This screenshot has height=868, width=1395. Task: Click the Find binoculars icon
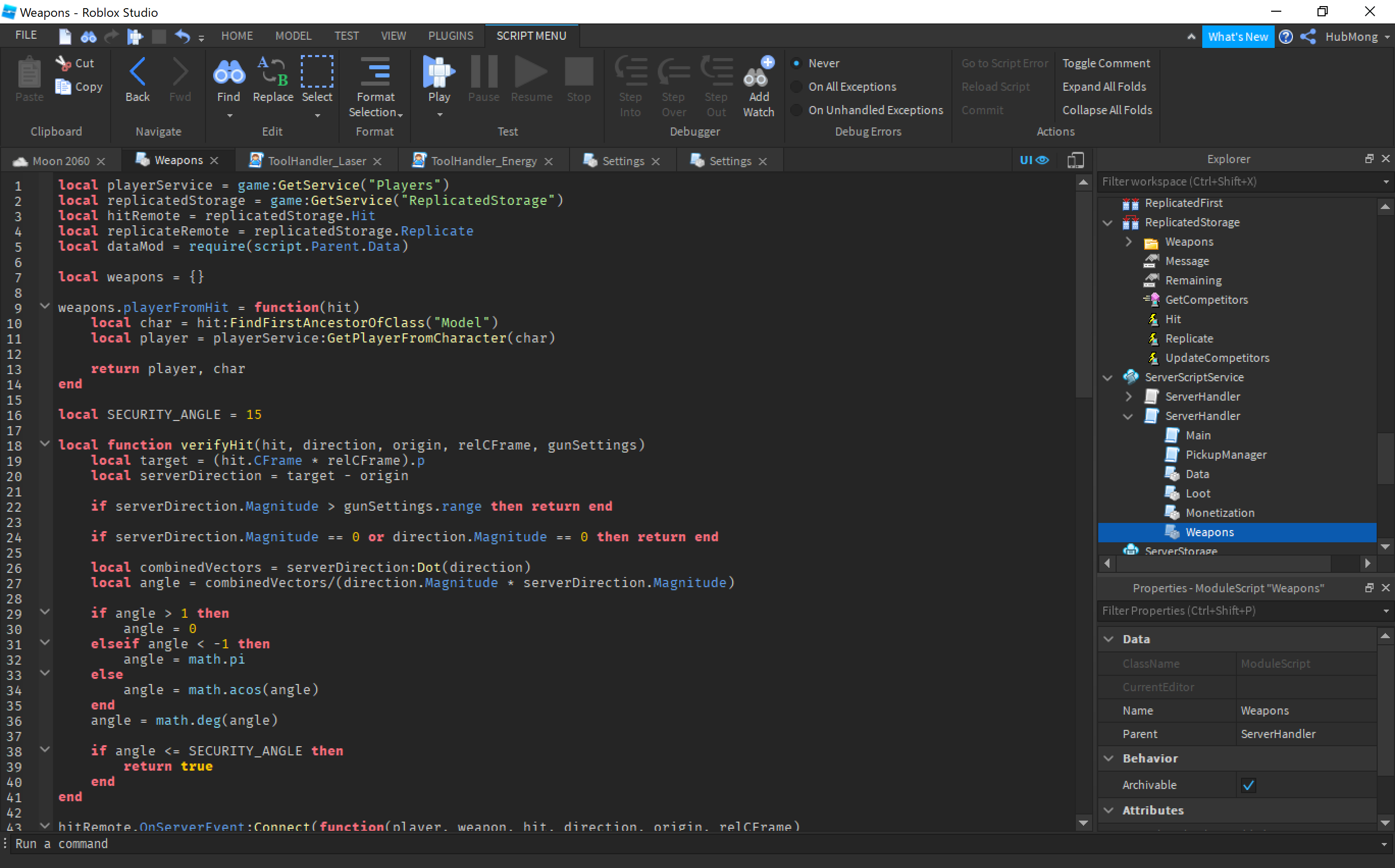228,73
